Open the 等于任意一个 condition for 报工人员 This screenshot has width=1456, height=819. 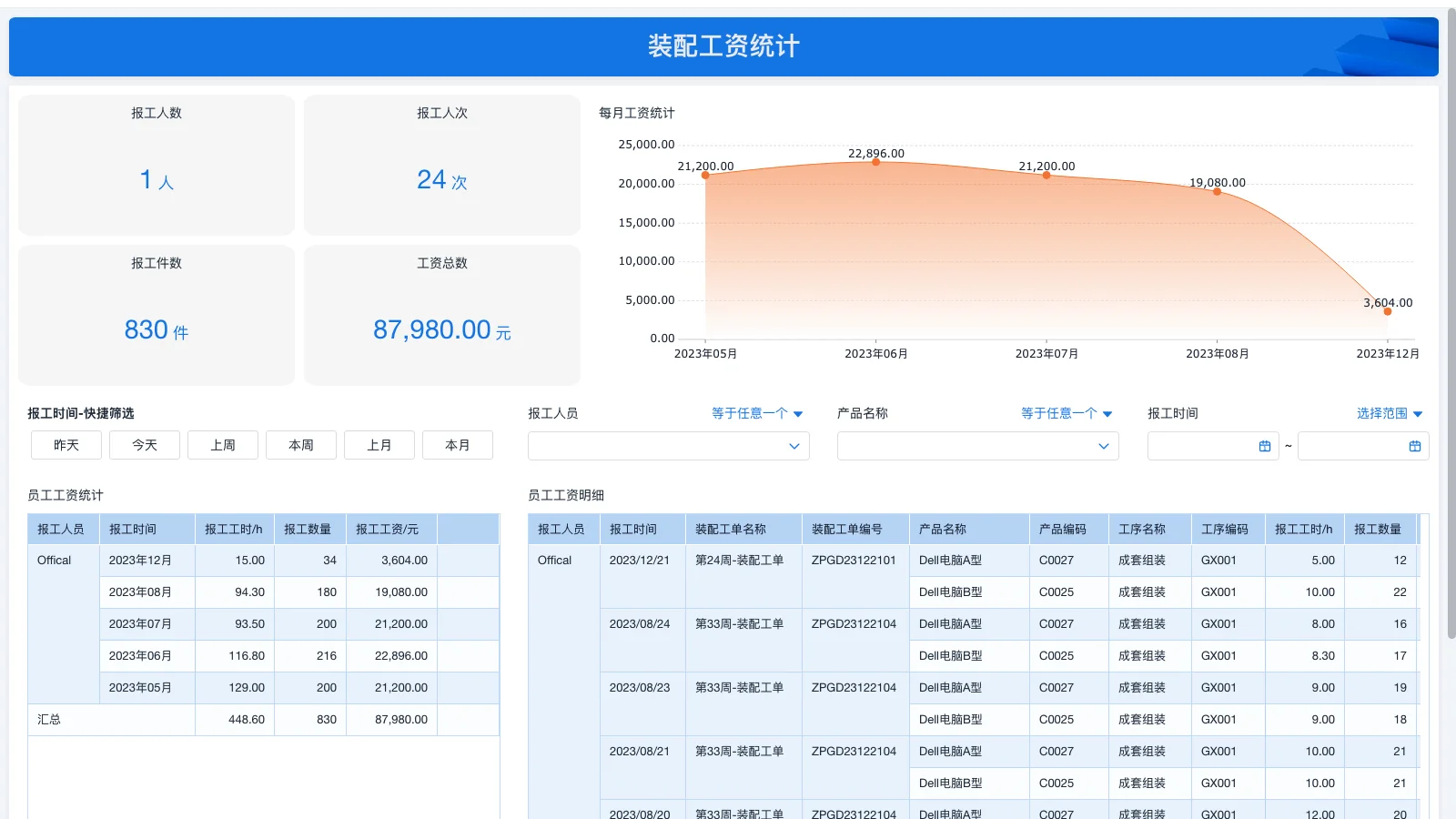click(x=751, y=413)
